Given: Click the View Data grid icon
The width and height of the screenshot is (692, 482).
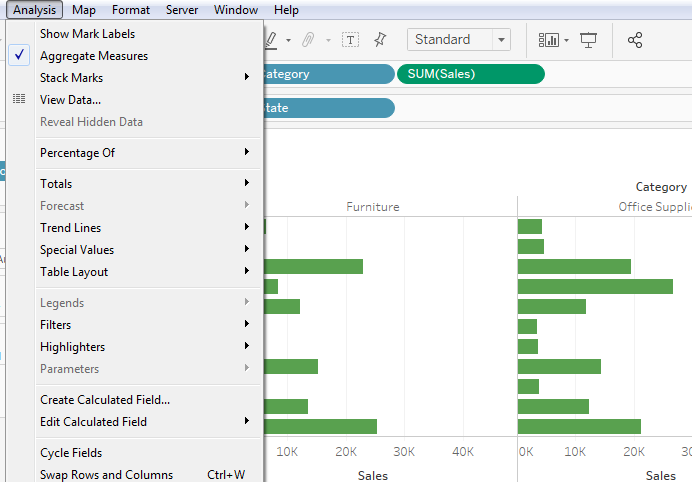Looking at the screenshot, I should click(19, 99).
